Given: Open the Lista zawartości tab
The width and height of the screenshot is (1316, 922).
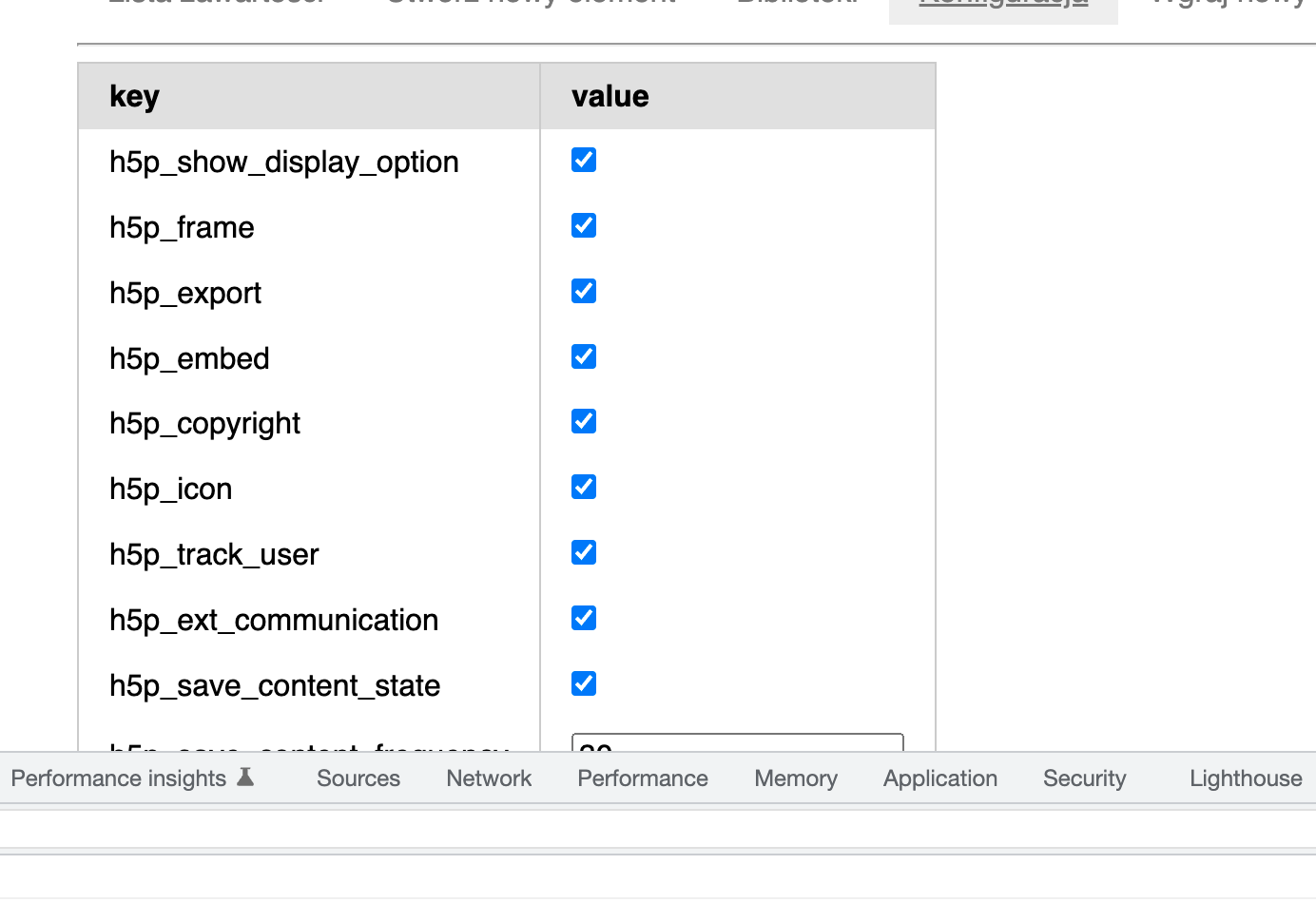Looking at the screenshot, I should pos(217,5).
